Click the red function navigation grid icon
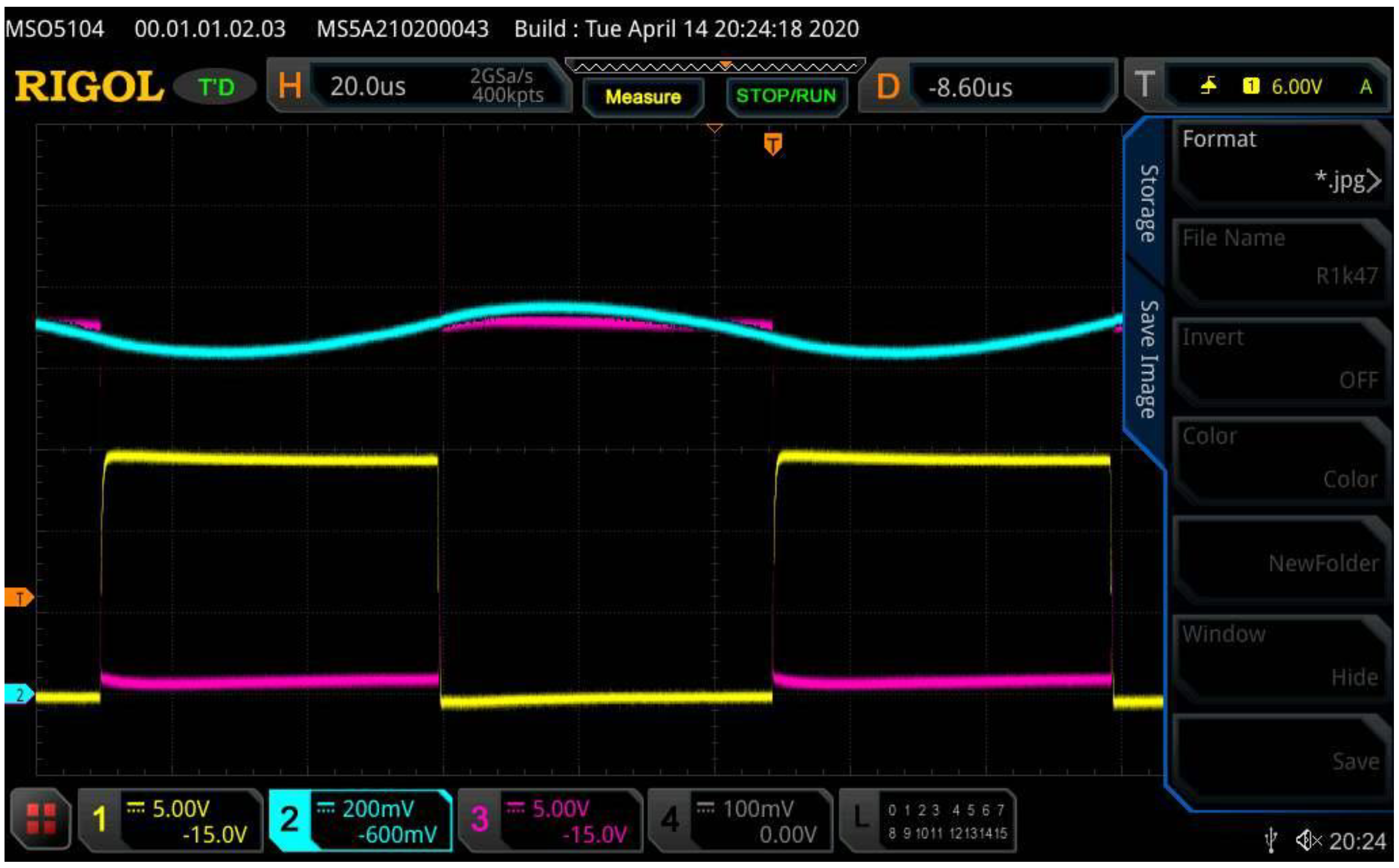1399x868 pixels. pyautogui.click(x=41, y=818)
